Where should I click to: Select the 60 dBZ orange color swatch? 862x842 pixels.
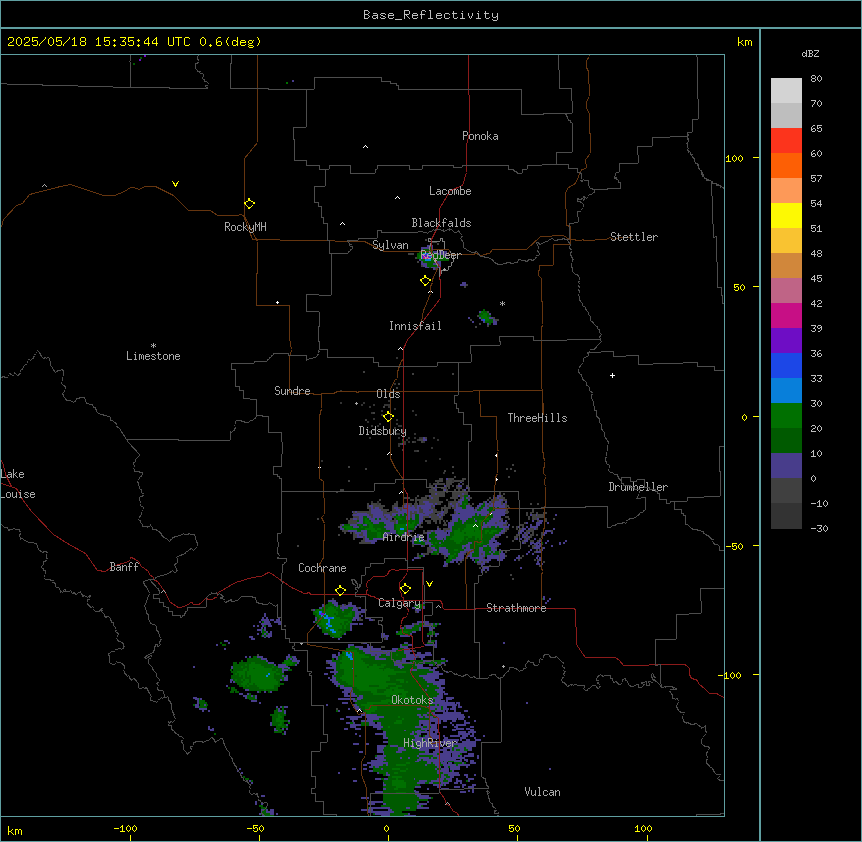point(786,165)
